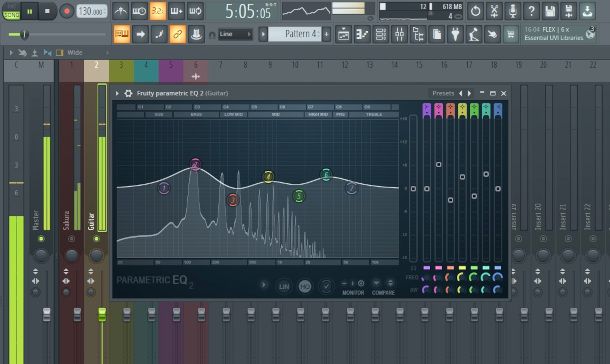Toggle the 3-2-1 countdown before recording
610x364 pixels.
click(x=158, y=11)
